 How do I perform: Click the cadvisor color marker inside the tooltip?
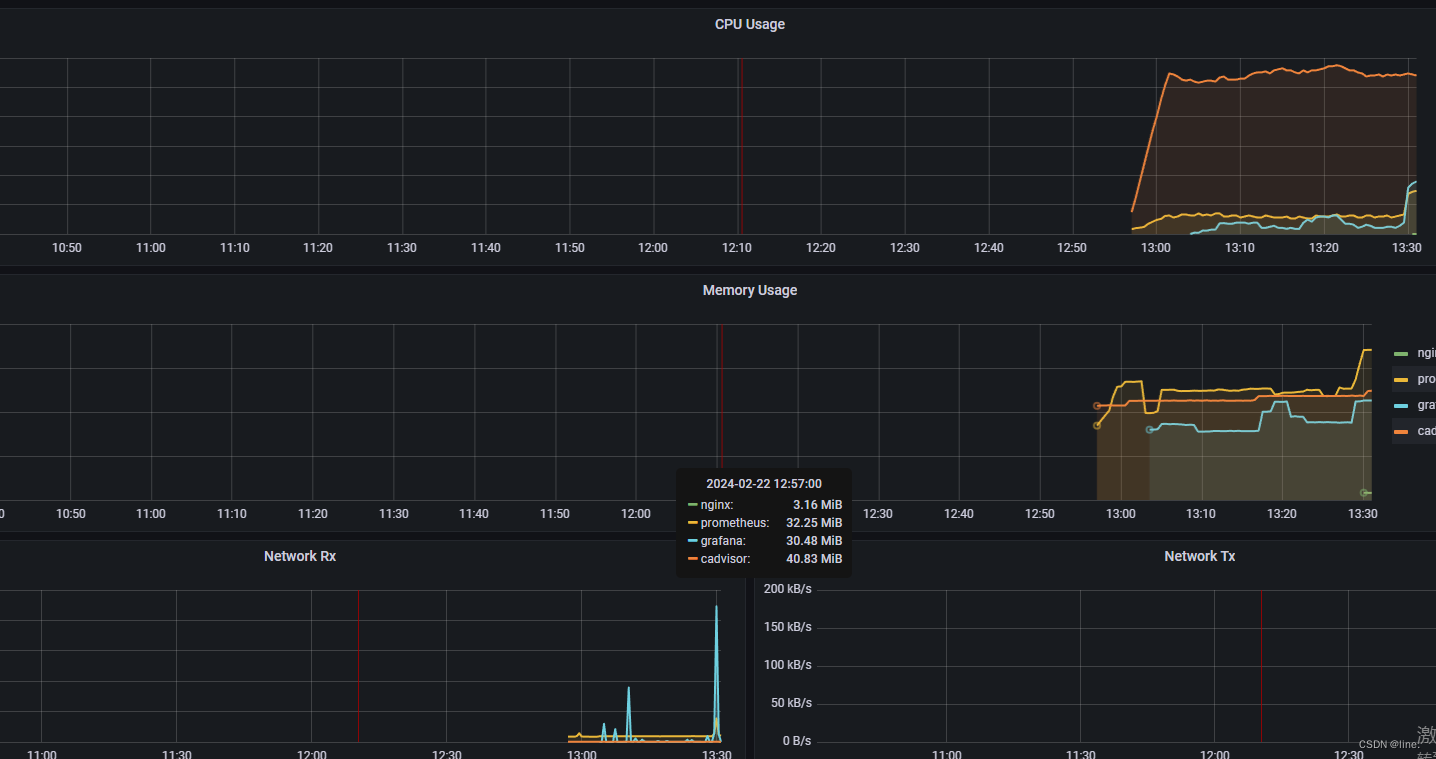coord(692,559)
